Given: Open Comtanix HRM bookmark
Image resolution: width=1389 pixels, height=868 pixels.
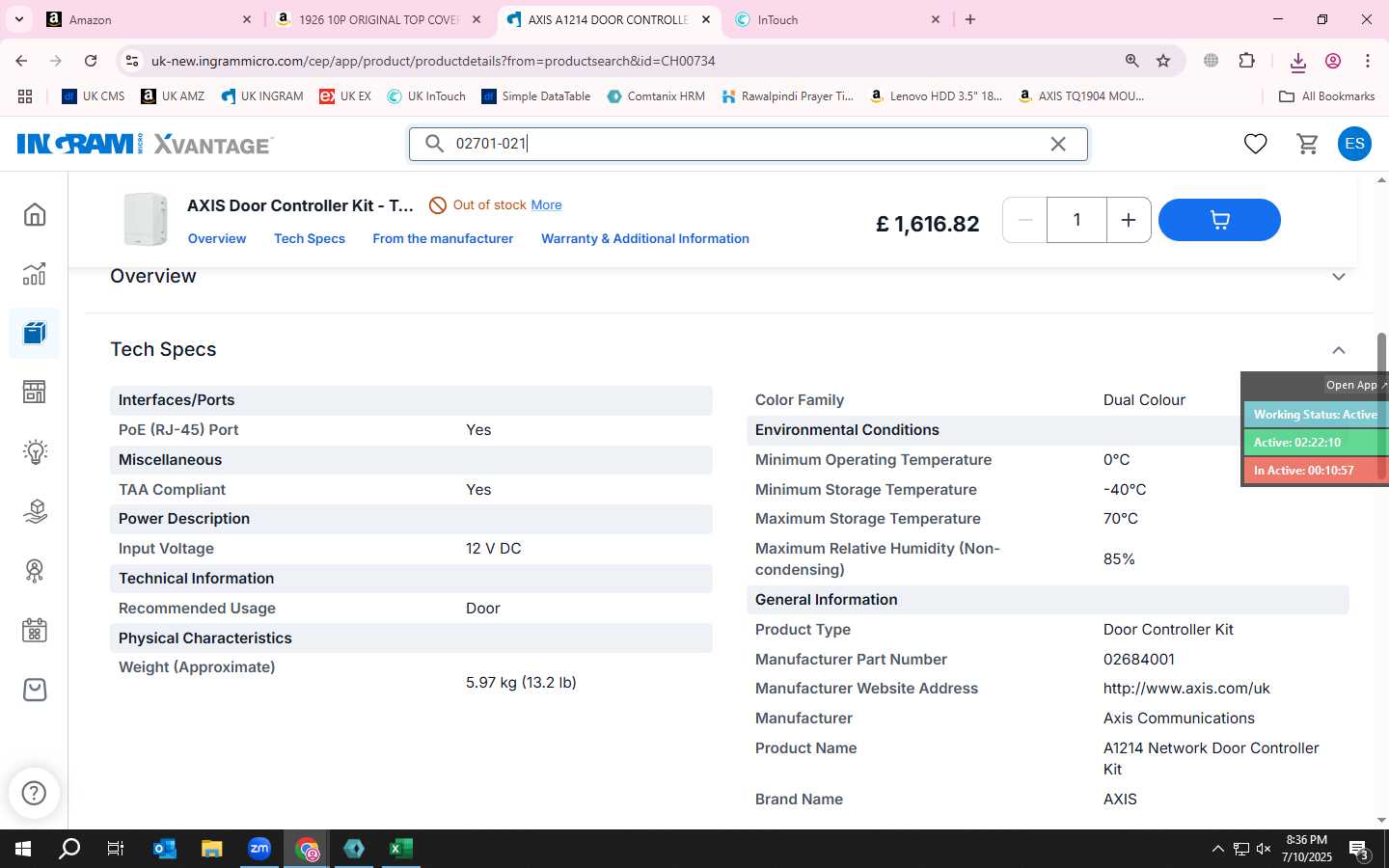Looking at the screenshot, I should pos(656,96).
